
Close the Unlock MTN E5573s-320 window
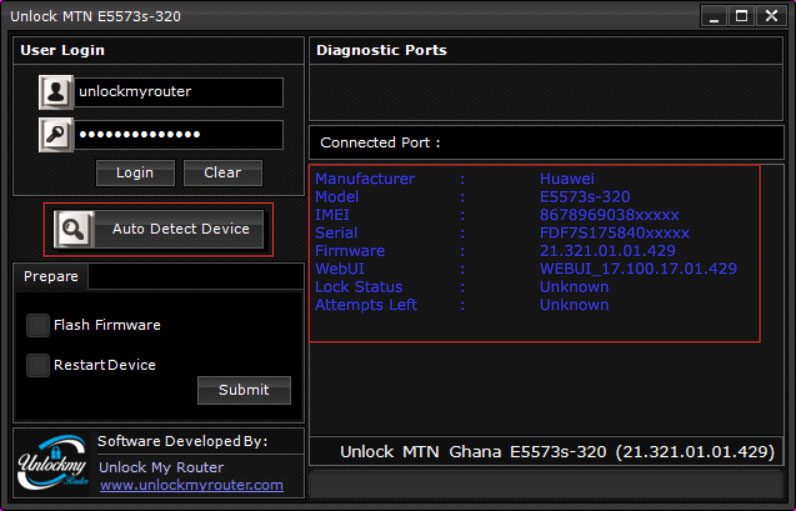(771, 16)
